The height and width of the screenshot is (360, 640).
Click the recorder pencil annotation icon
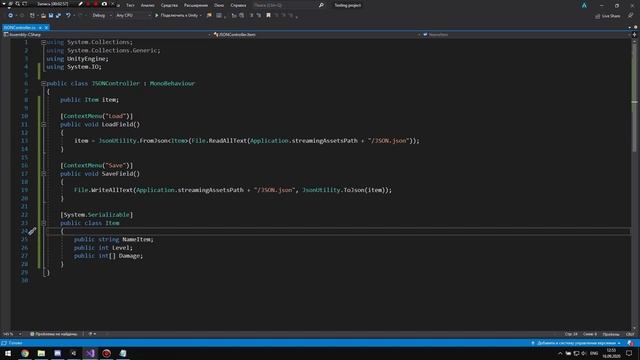point(80,4)
